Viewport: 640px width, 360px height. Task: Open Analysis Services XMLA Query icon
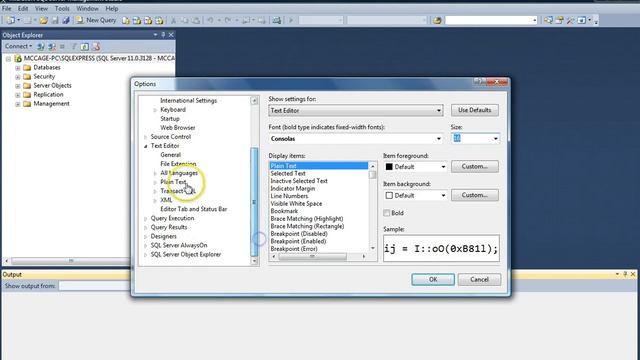tap(159, 20)
